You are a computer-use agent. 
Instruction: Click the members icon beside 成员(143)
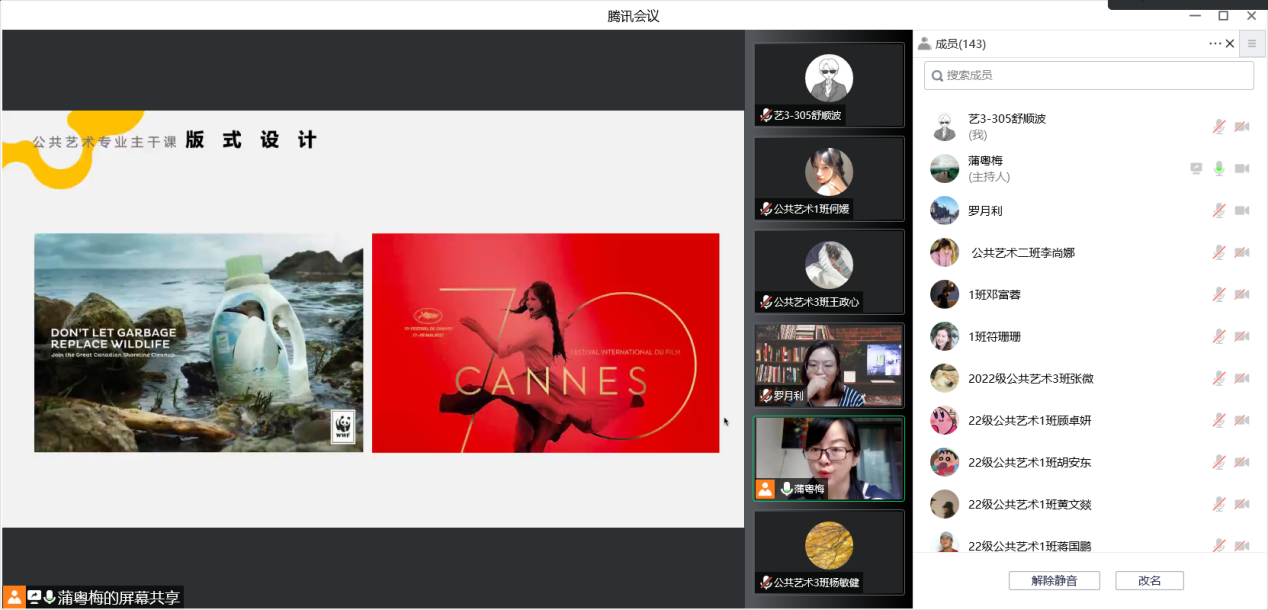tap(924, 44)
